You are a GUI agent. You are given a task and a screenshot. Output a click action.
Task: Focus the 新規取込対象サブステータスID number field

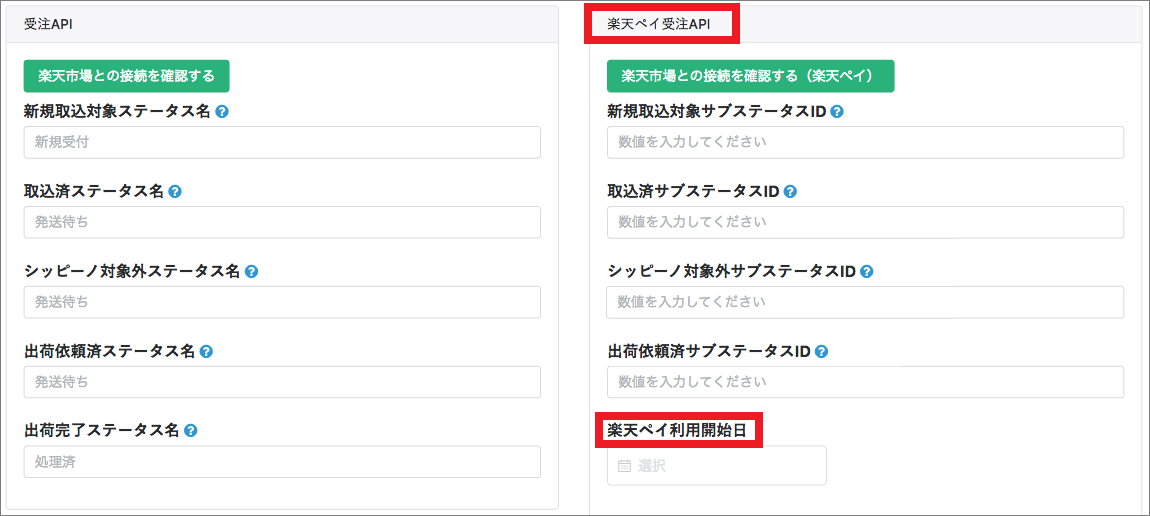click(x=865, y=142)
